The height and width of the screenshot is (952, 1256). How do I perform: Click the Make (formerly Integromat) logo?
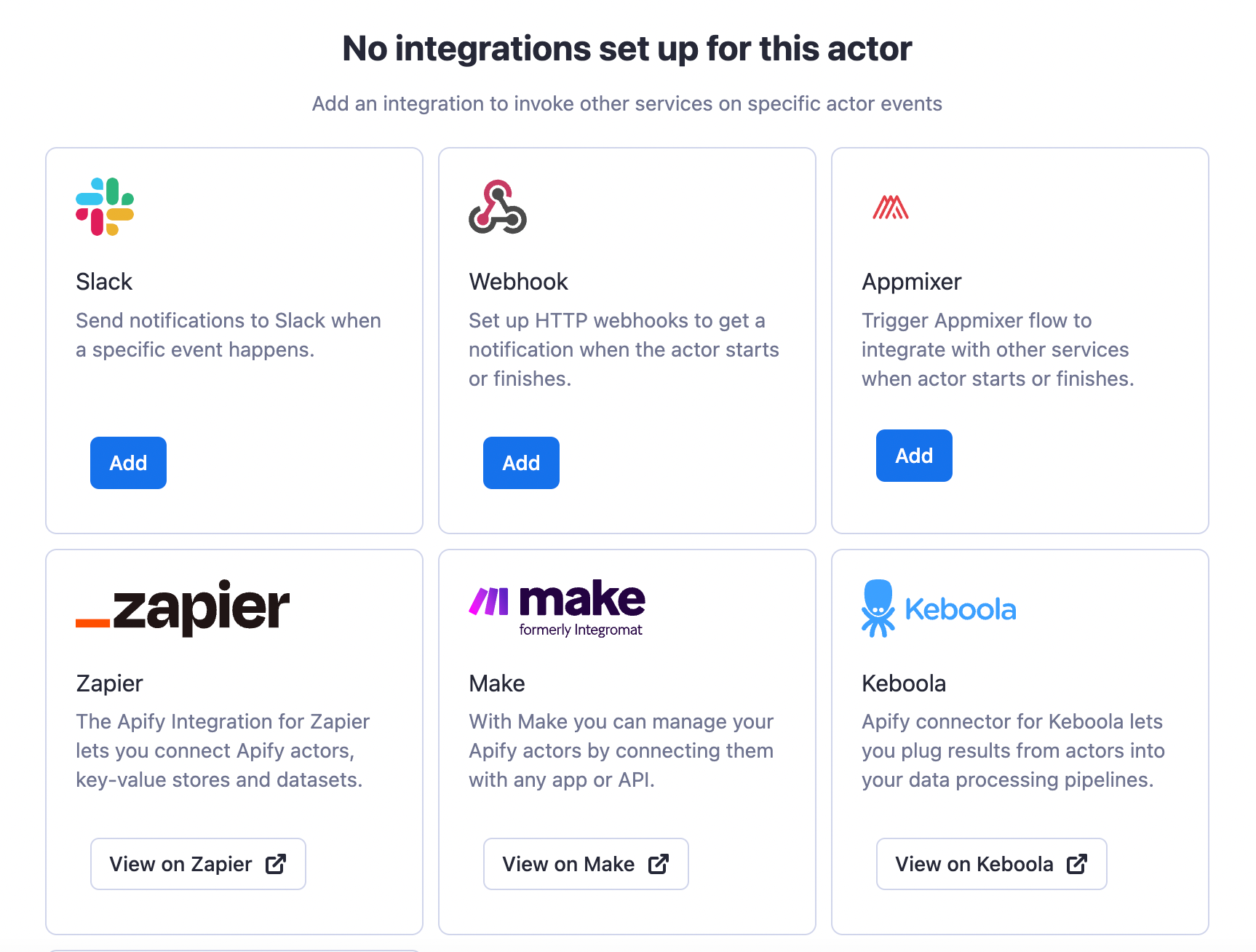(556, 607)
